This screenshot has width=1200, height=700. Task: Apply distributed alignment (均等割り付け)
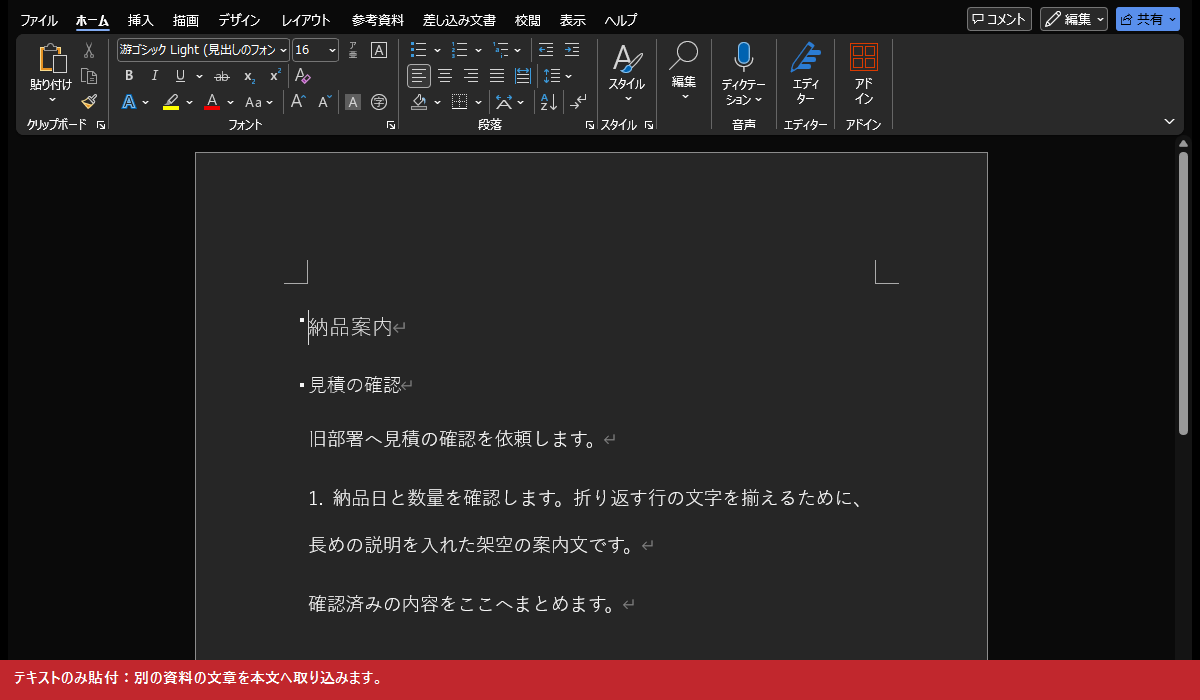(522, 76)
